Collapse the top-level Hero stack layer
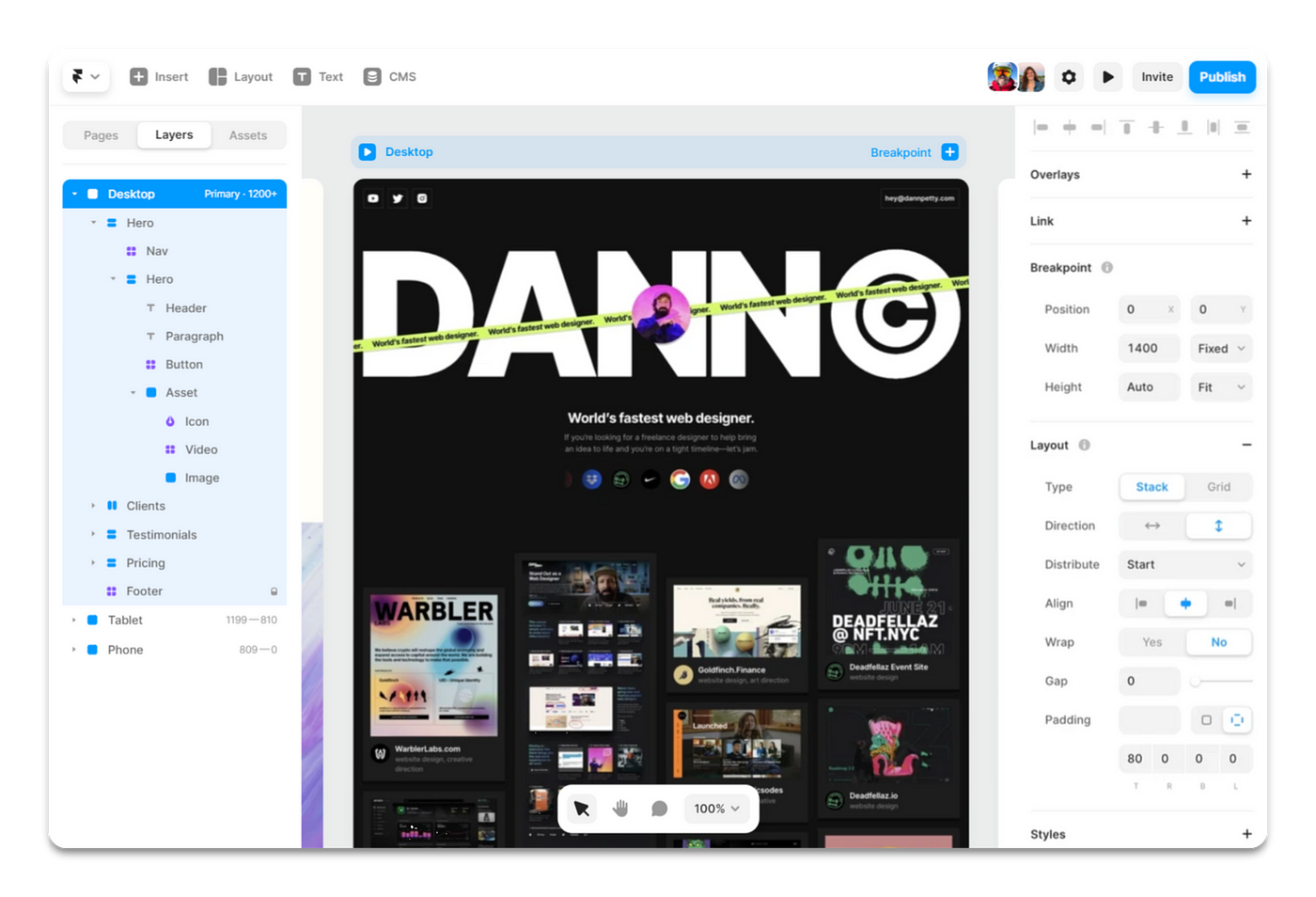 93,223
